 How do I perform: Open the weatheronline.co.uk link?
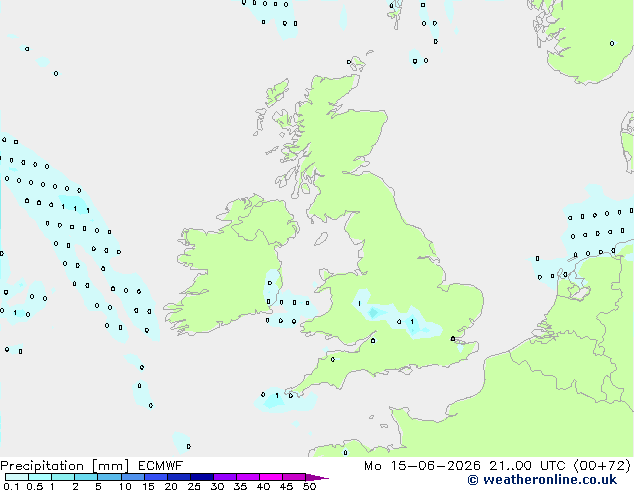(542, 480)
